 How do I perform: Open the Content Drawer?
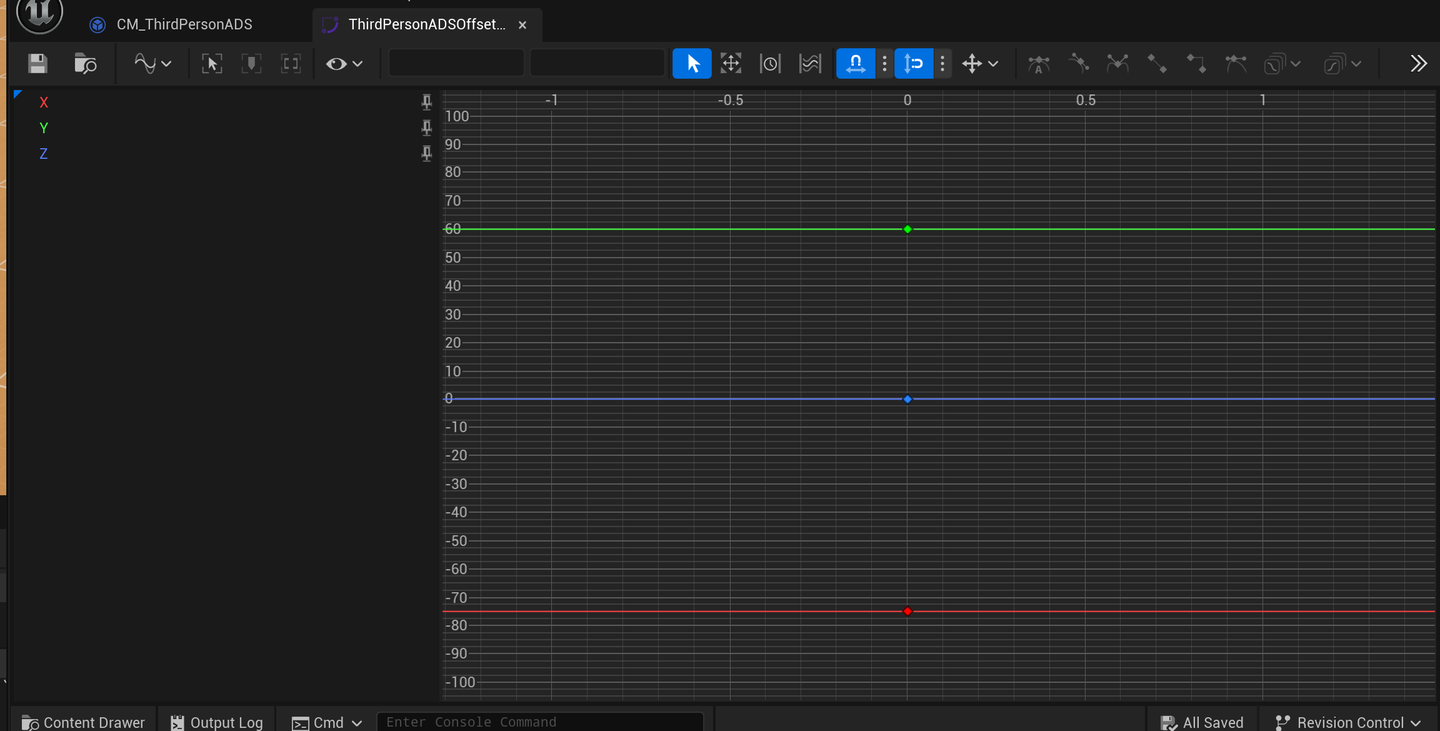[x=84, y=722]
